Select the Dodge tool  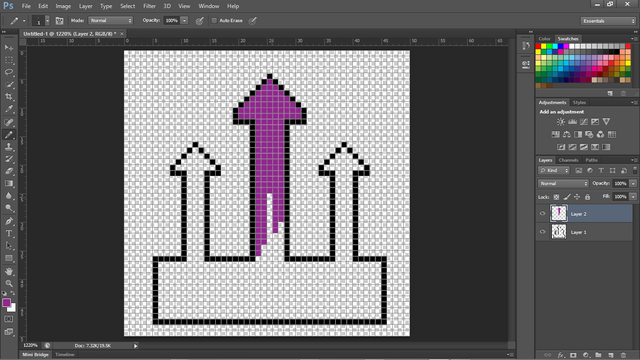pyautogui.click(x=9, y=209)
